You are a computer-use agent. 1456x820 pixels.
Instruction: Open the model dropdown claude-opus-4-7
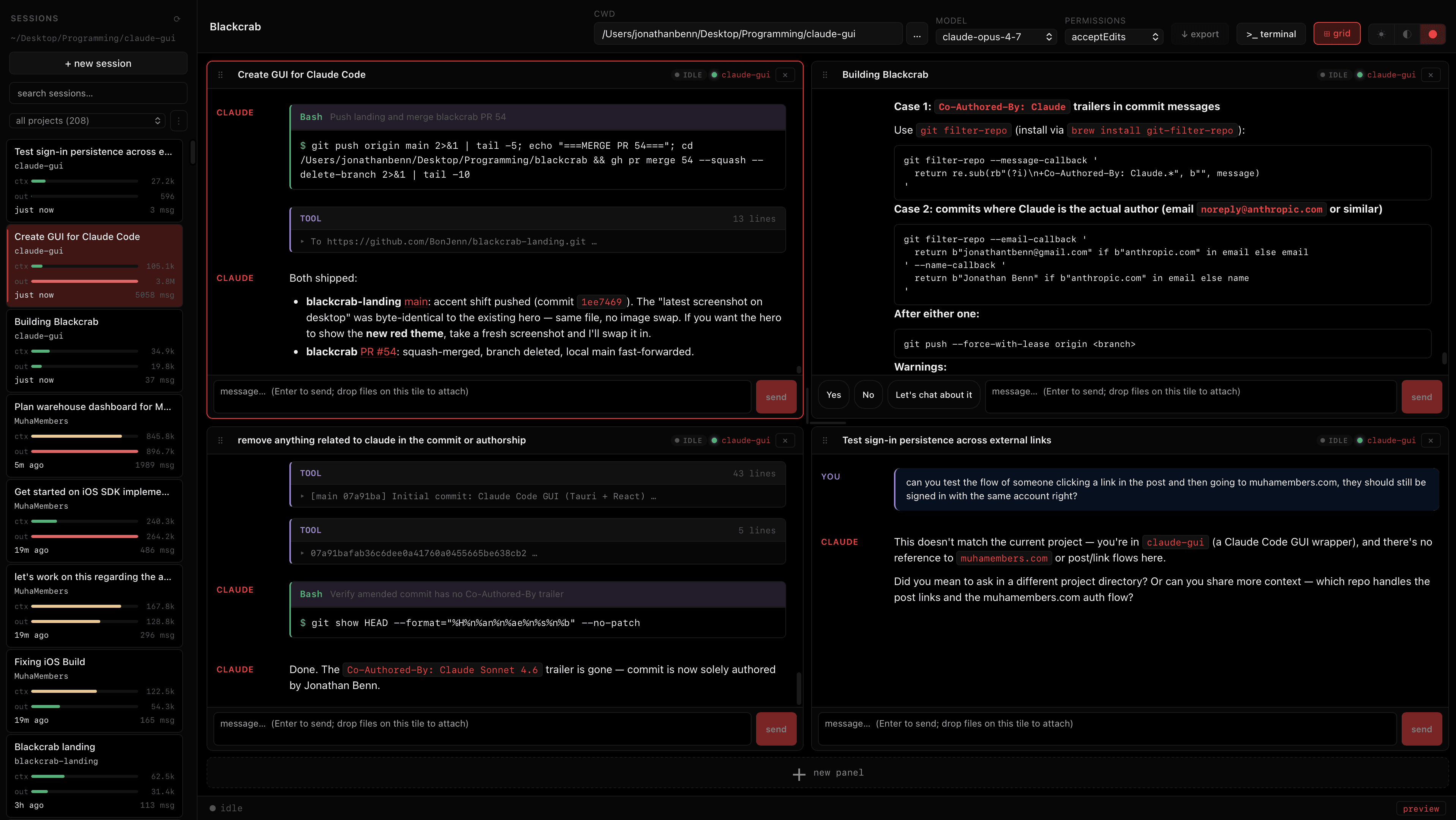point(996,37)
